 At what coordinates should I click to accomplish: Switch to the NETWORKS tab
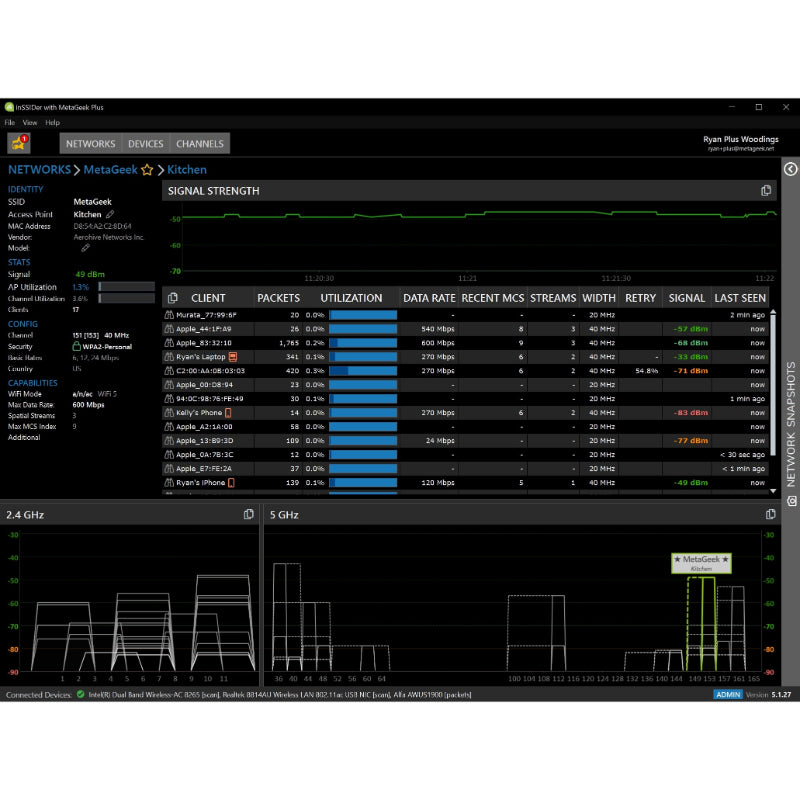tap(91, 143)
